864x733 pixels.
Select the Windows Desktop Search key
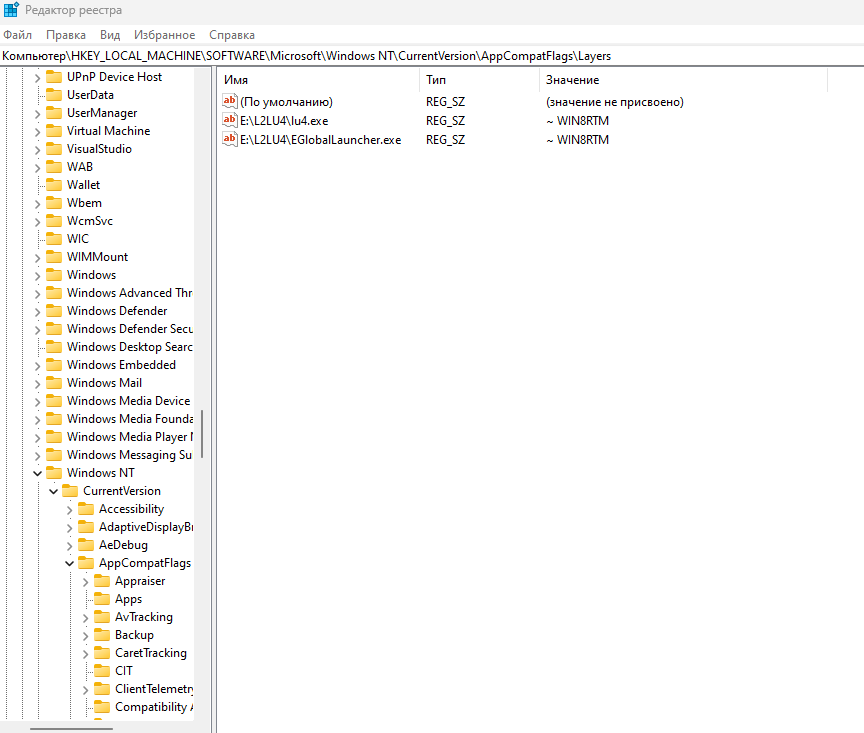pos(129,347)
